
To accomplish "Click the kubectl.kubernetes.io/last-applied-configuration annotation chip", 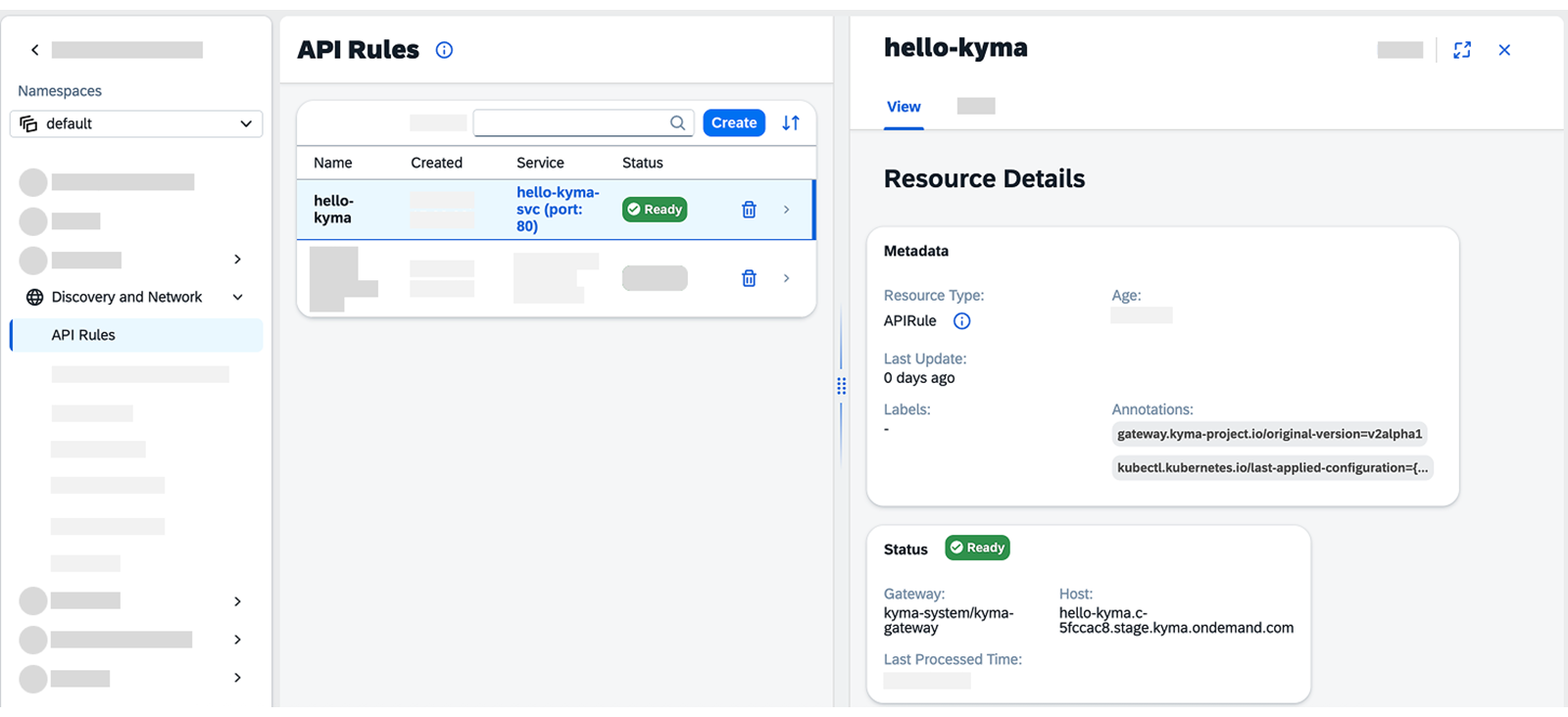I will click(1272, 467).
